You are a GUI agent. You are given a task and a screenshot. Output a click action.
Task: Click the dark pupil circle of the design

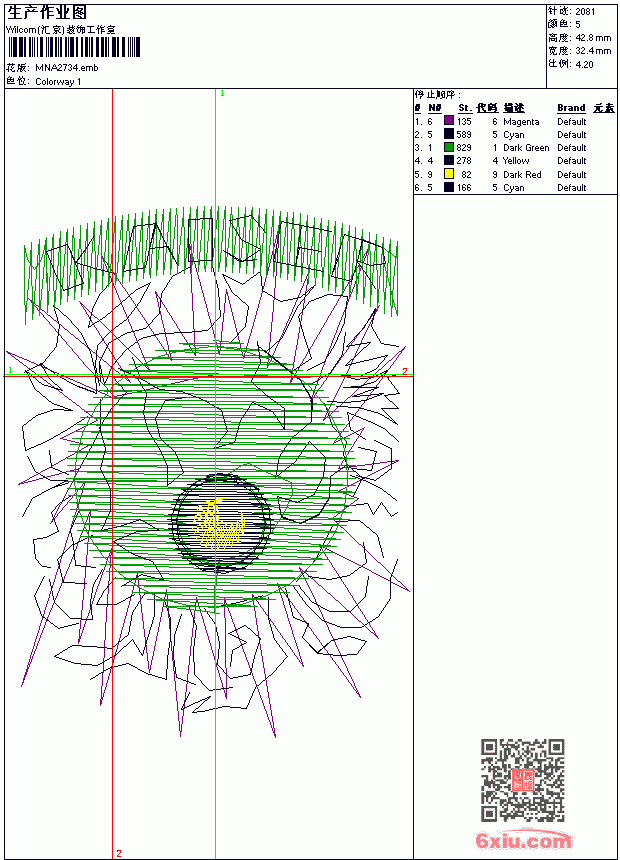pos(222,523)
